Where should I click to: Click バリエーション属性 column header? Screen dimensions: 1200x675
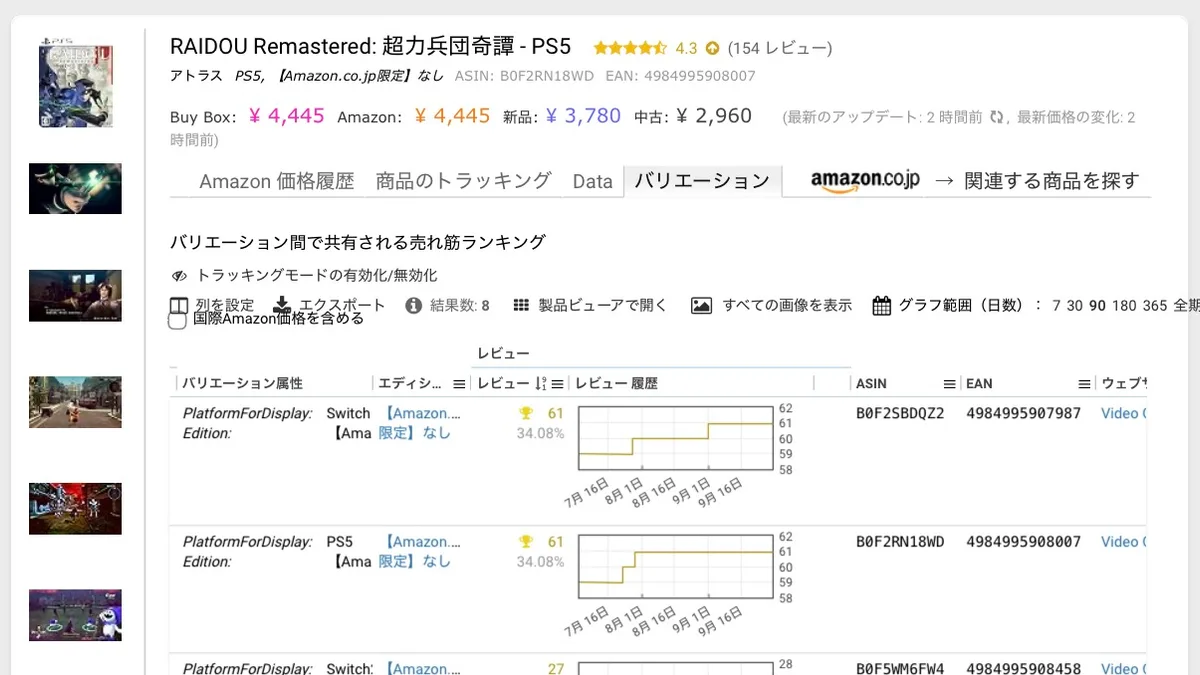[x=242, y=384]
